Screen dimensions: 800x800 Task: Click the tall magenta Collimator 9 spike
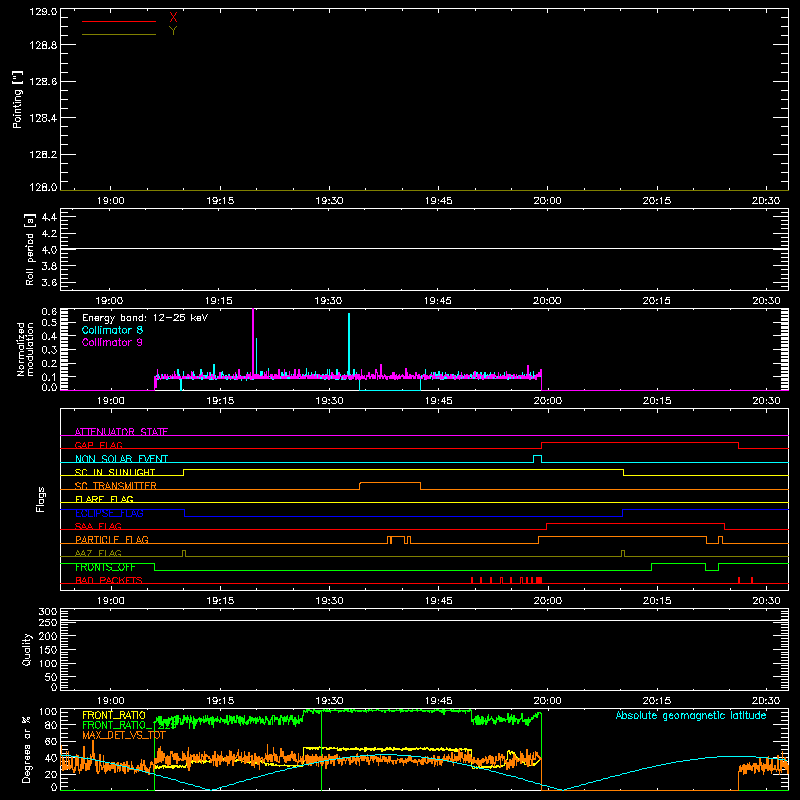click(253, 342)
